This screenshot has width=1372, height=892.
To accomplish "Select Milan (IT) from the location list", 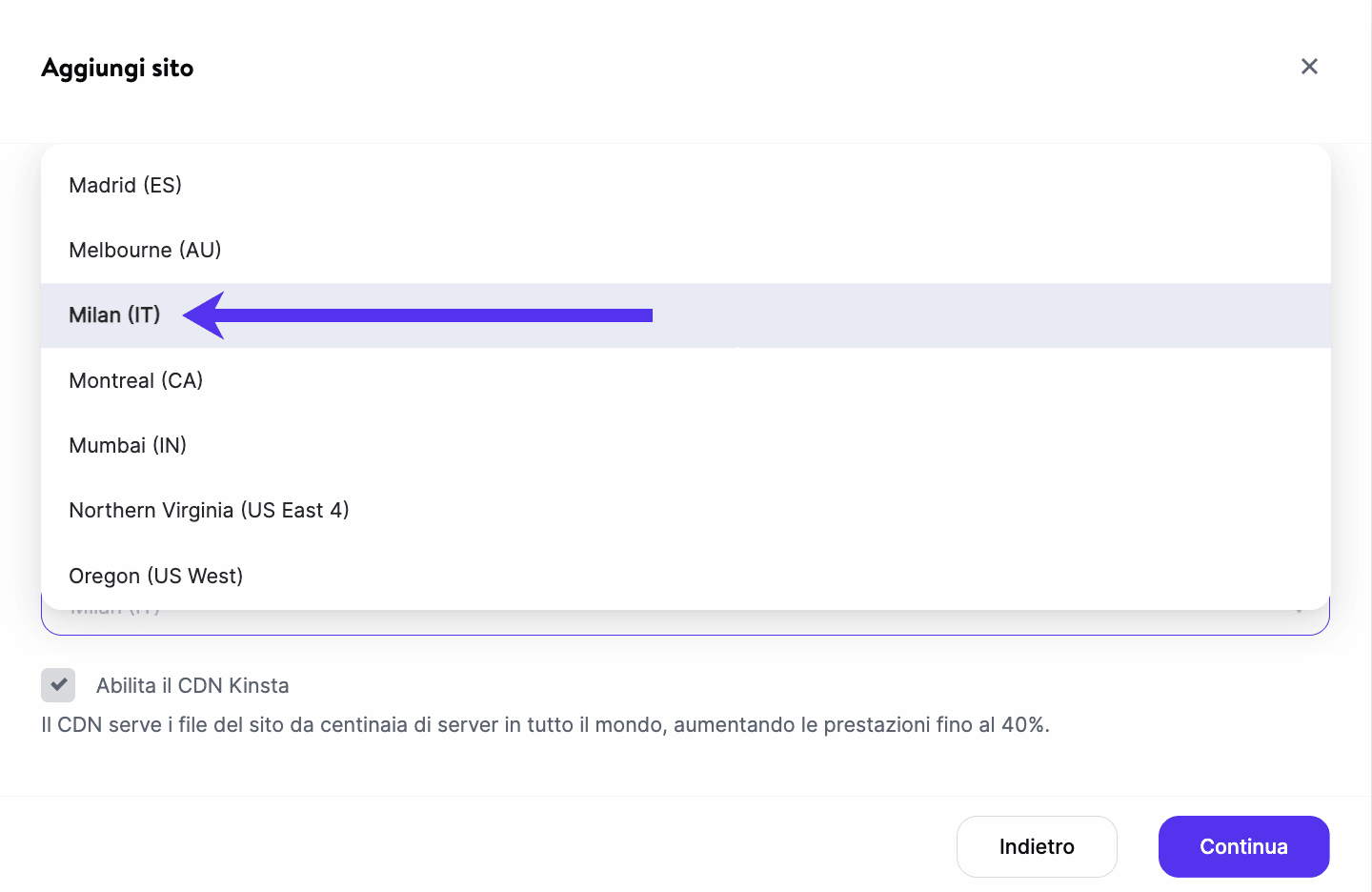I will coord(113,315).
